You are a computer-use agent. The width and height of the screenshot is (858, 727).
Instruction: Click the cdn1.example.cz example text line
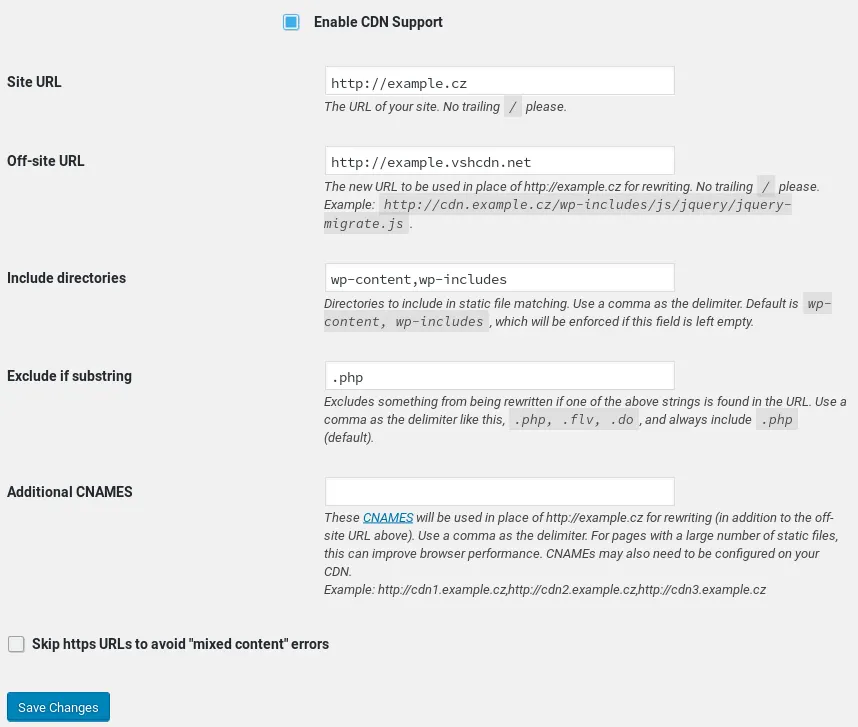545,590
